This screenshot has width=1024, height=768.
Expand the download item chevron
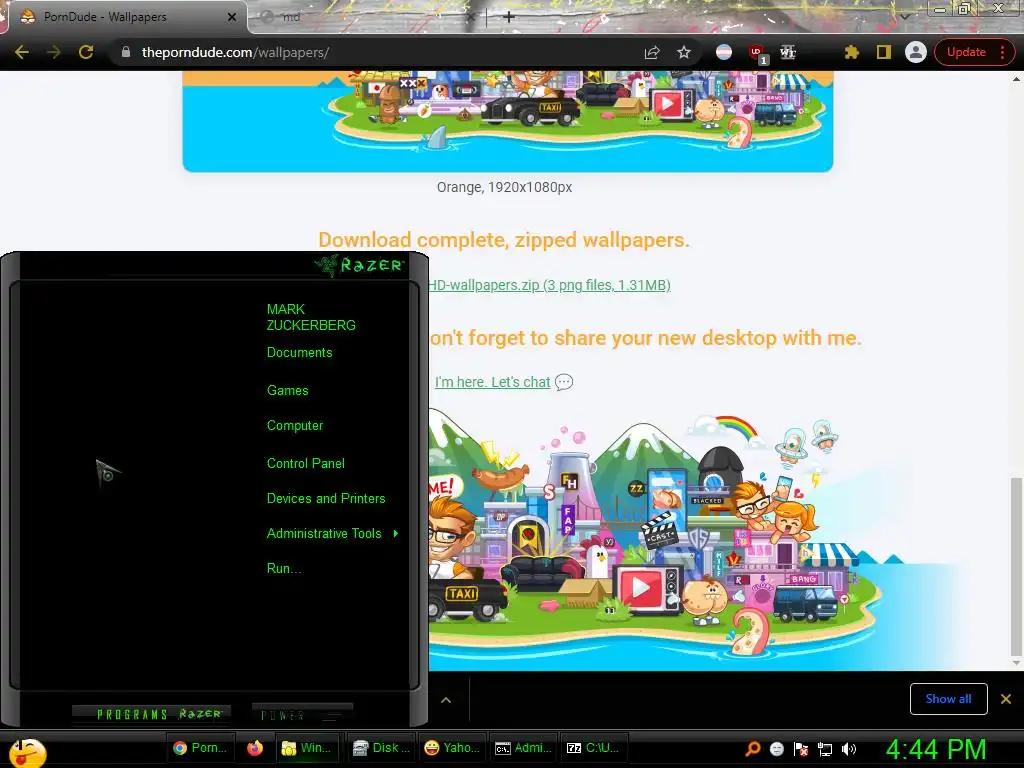click(x=446, y=700)
